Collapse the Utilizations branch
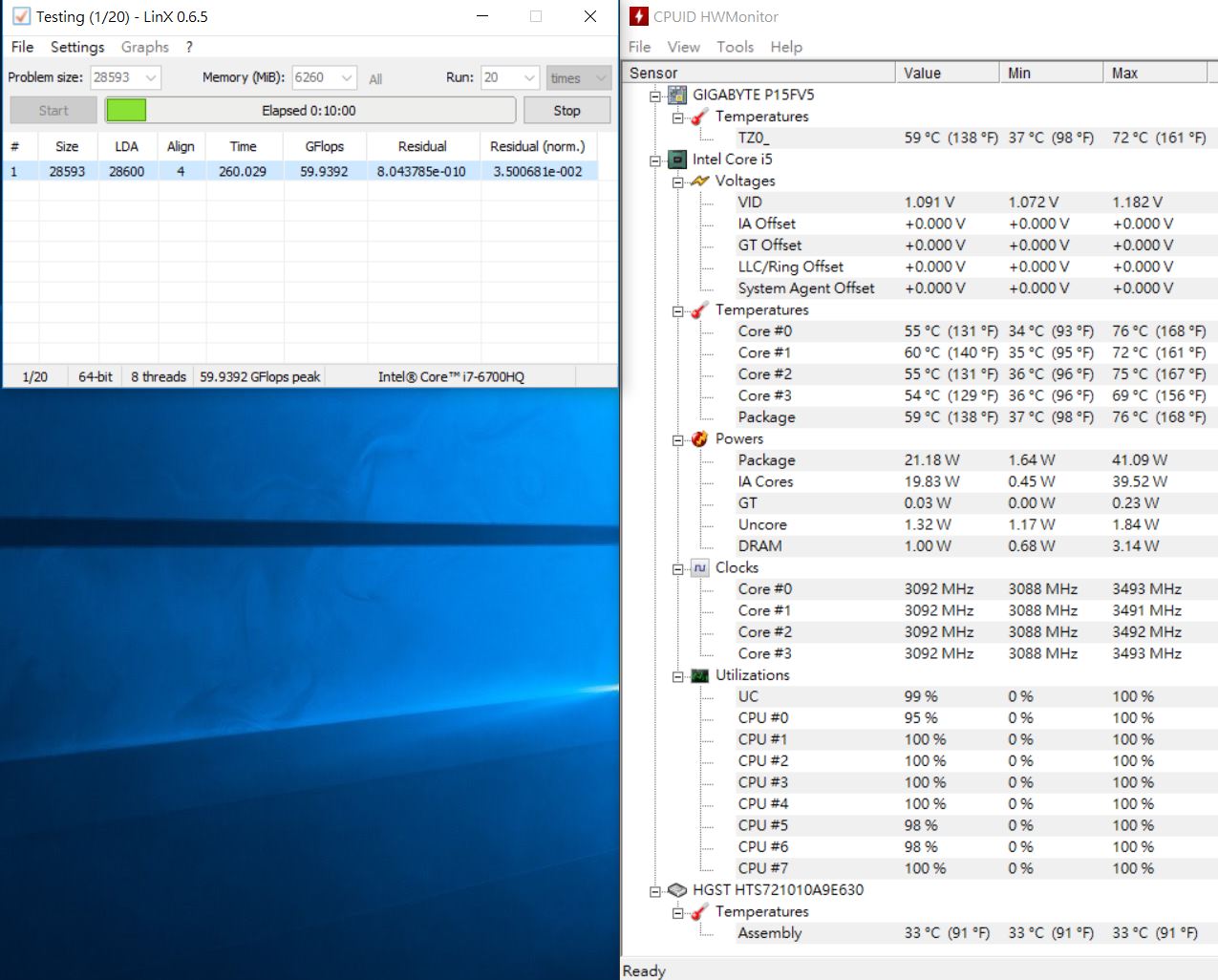1218x980 pixels. pyautogui.click(x=678, y=676)
